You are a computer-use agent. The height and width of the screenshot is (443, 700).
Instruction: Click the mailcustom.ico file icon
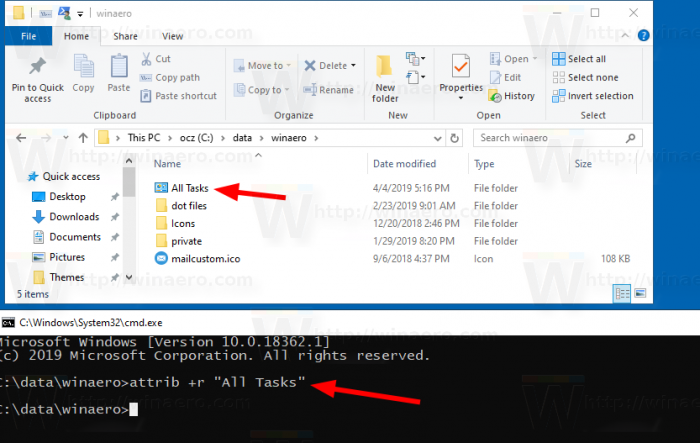(x=161, y=259)
